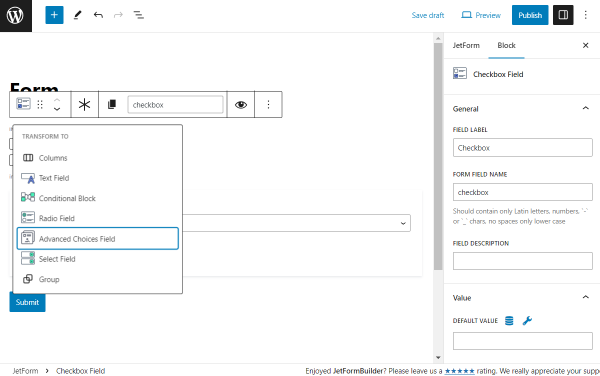
Task: Choose Advanced Choices Field from transform menu
Action: pos(98,239)
